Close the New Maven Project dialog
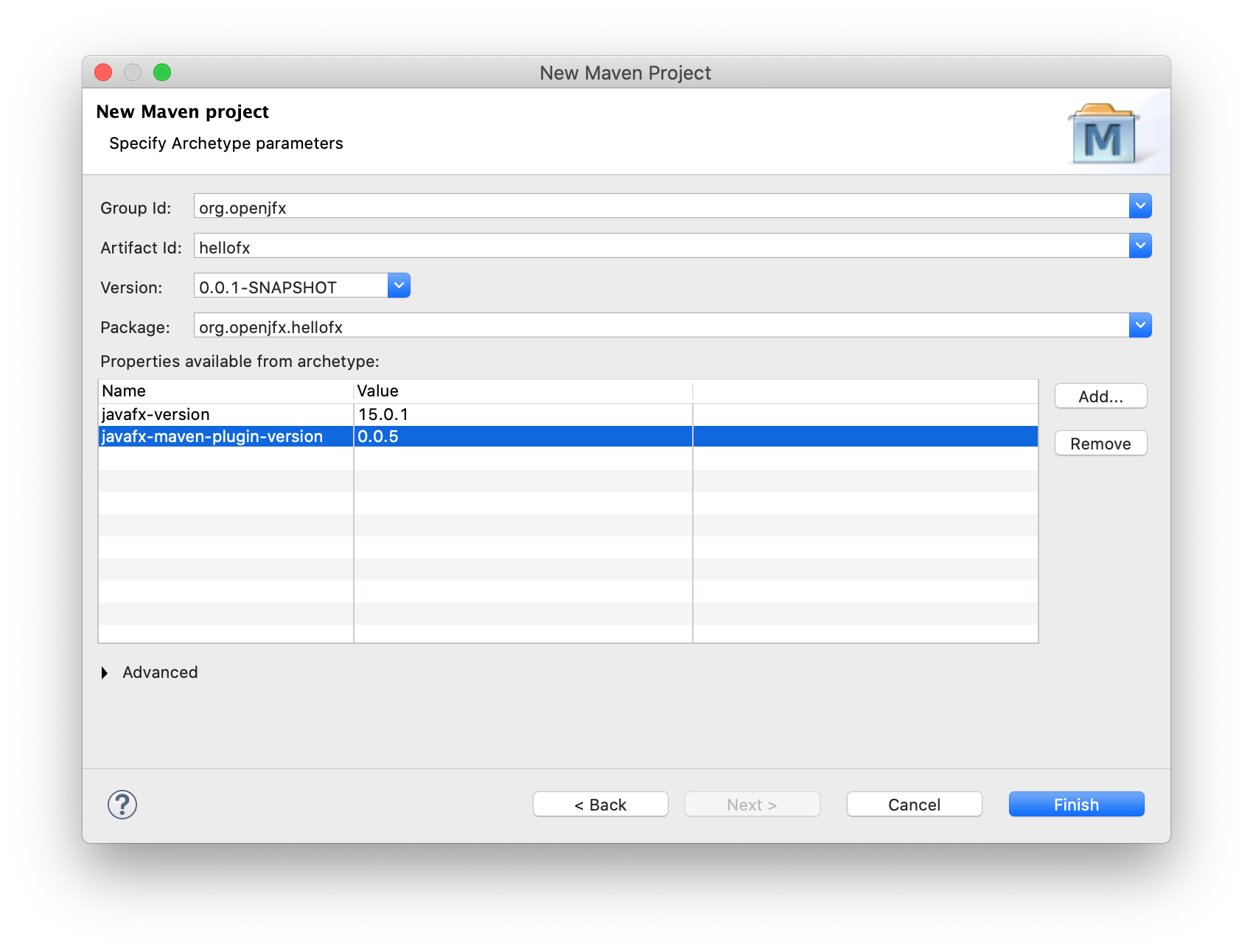This screenshot has width=1253, height=952. tap(103, 72)
